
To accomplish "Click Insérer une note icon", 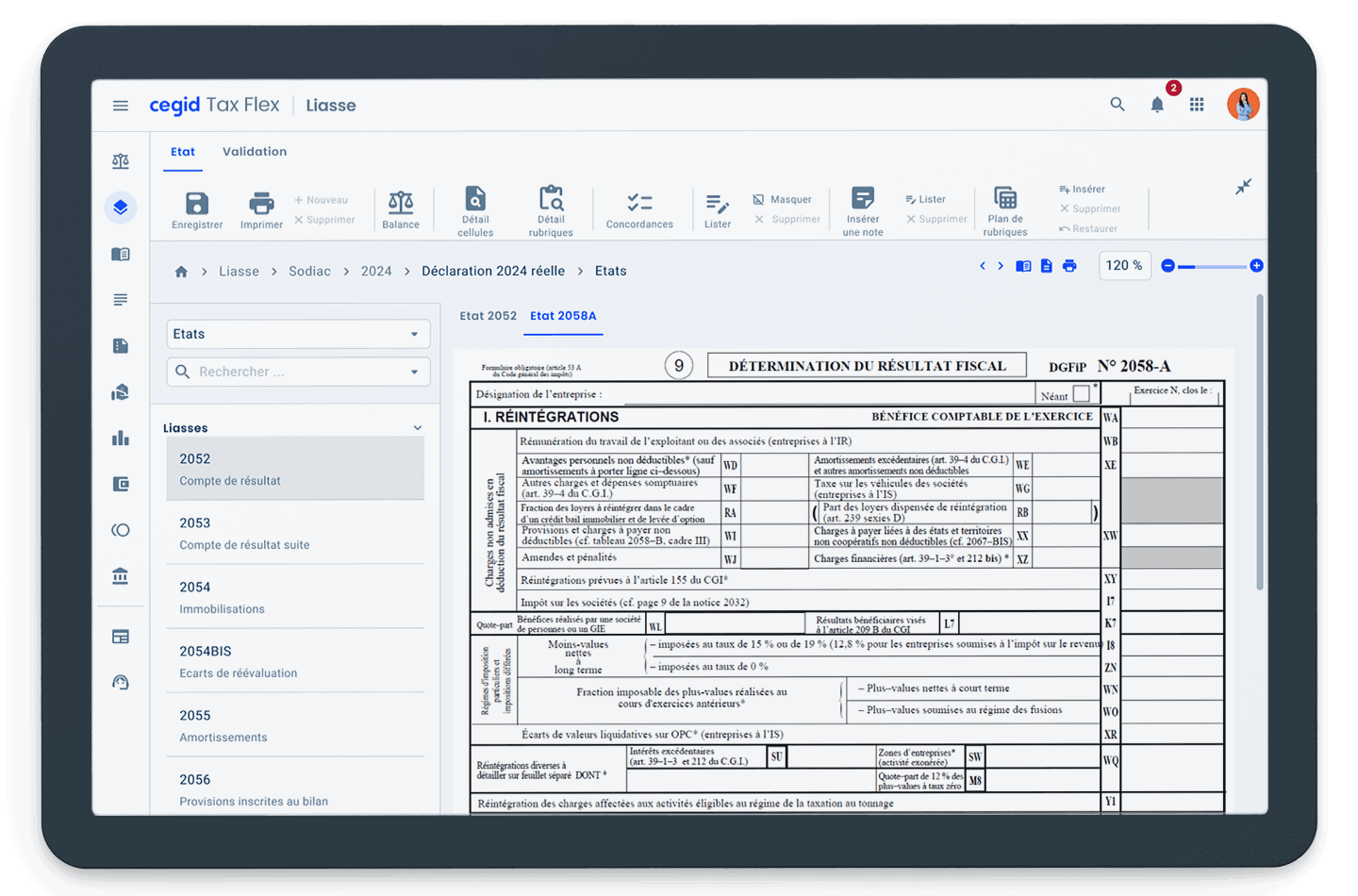I will pos(862,198).
